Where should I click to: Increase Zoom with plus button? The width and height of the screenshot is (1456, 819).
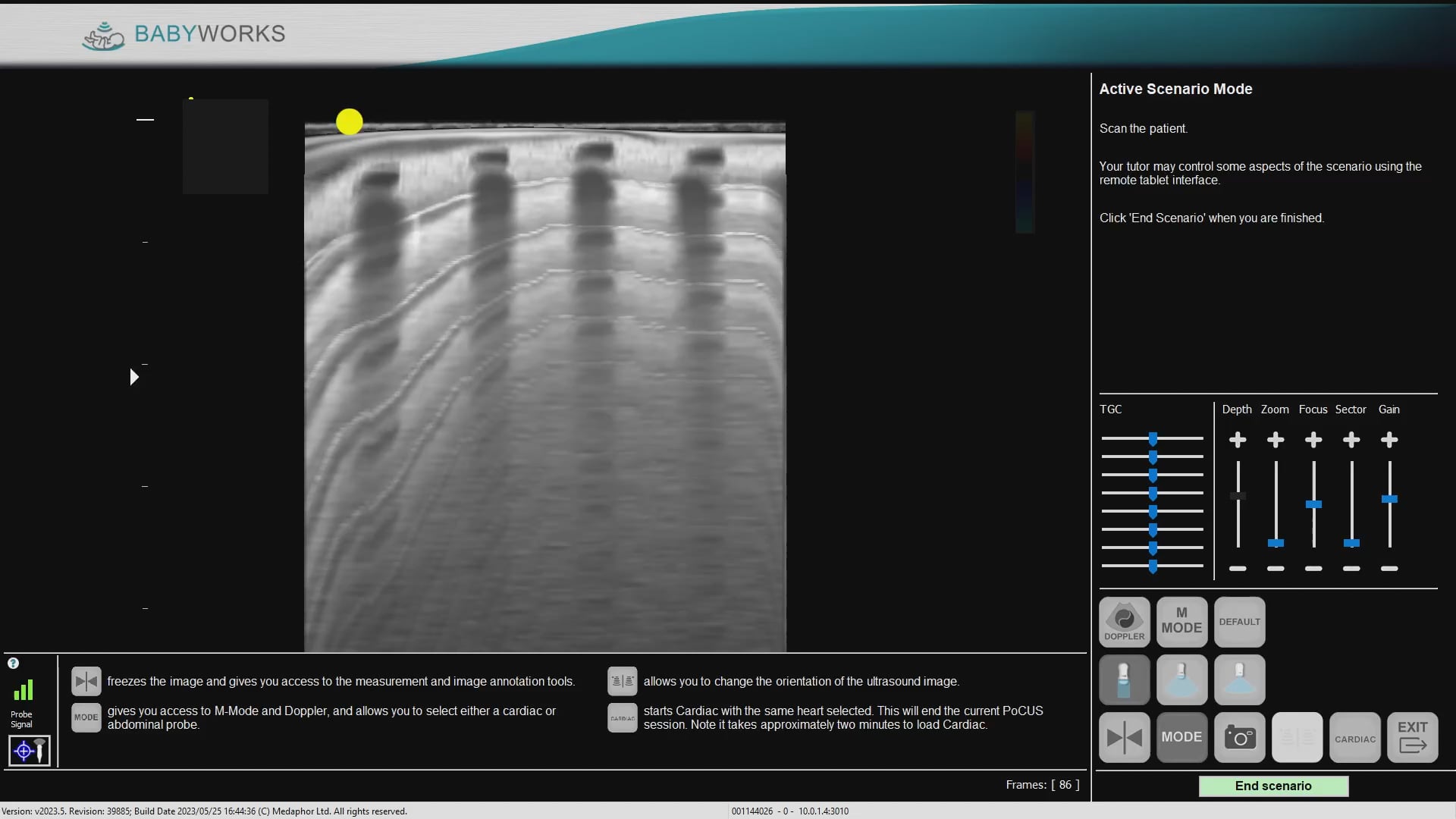(1276, 440)
